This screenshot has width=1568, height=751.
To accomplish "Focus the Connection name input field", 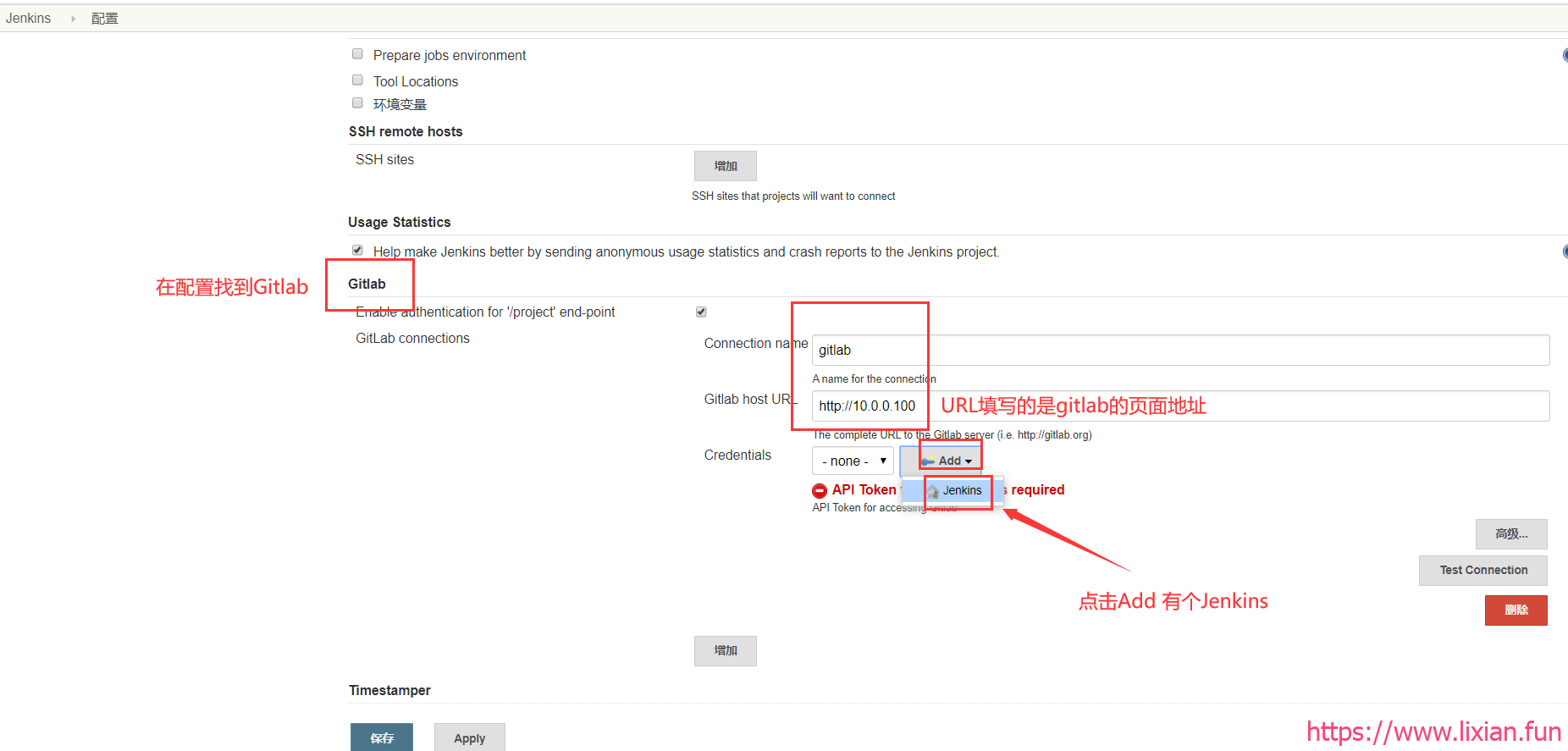I will [x=1181, y=351].
